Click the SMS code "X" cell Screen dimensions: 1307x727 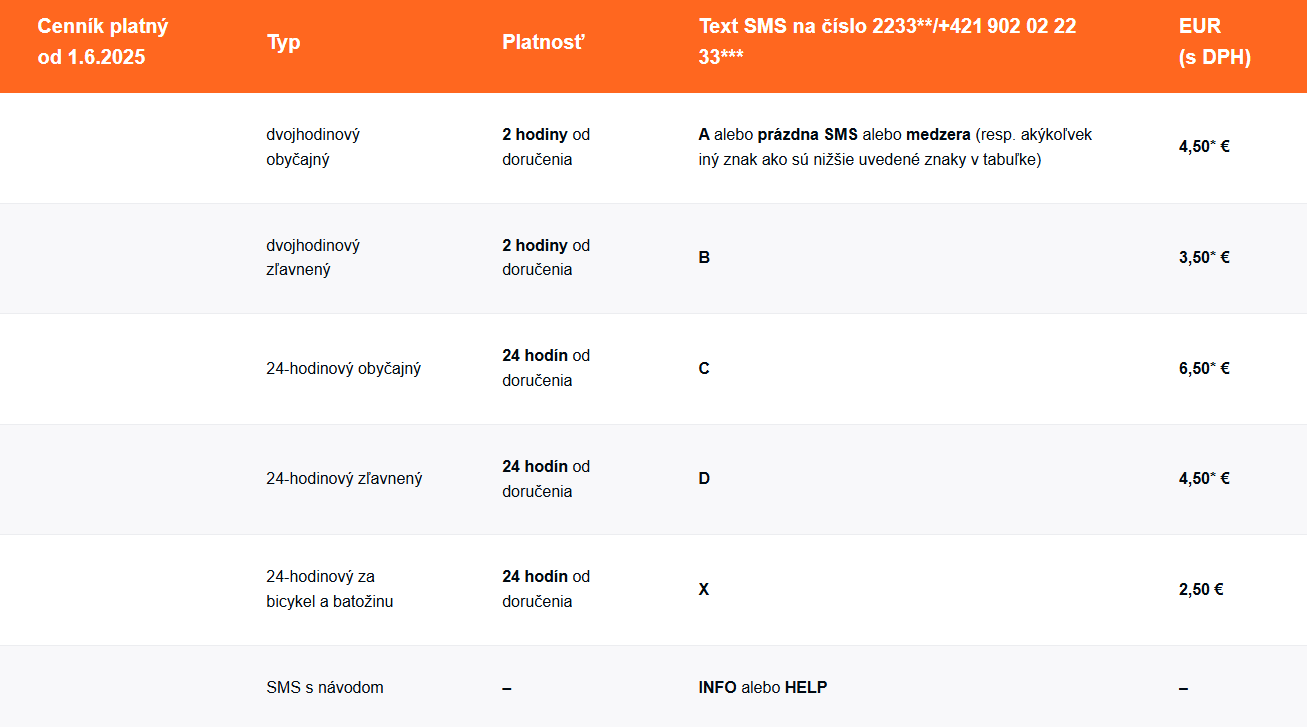(704, 589)
